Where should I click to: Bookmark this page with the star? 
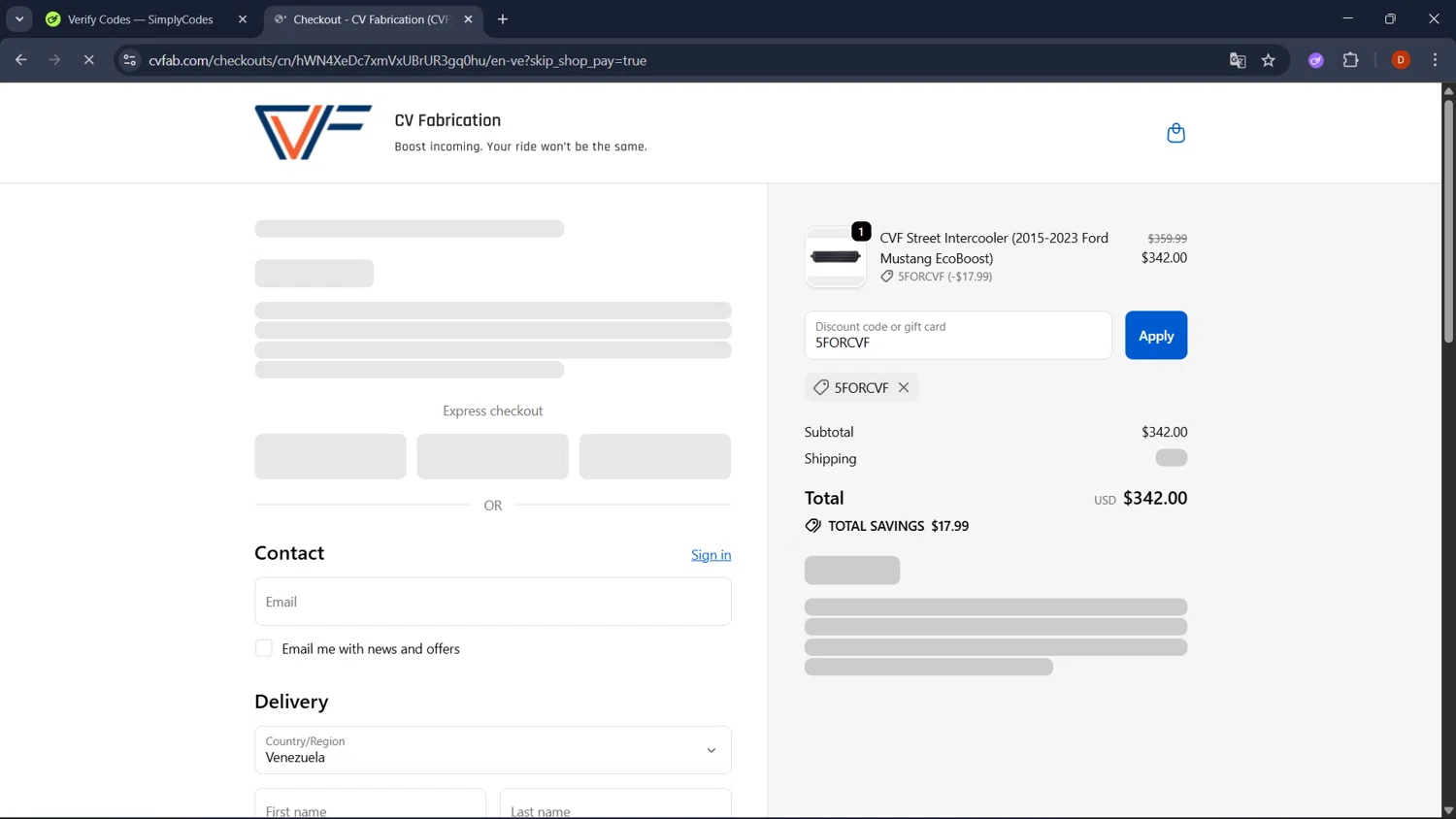click(x=1269, y=60)
